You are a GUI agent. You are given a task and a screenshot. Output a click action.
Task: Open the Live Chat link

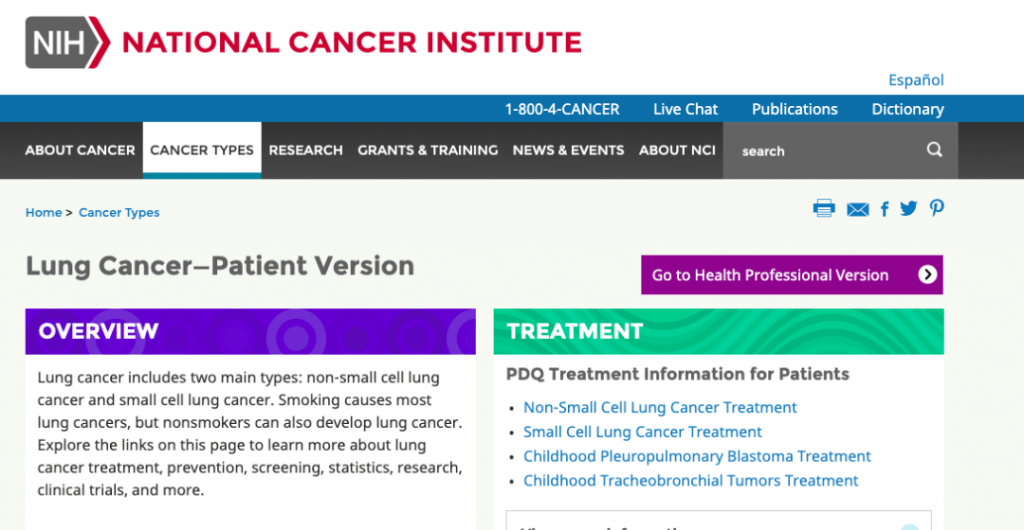[x=685, y=109]
